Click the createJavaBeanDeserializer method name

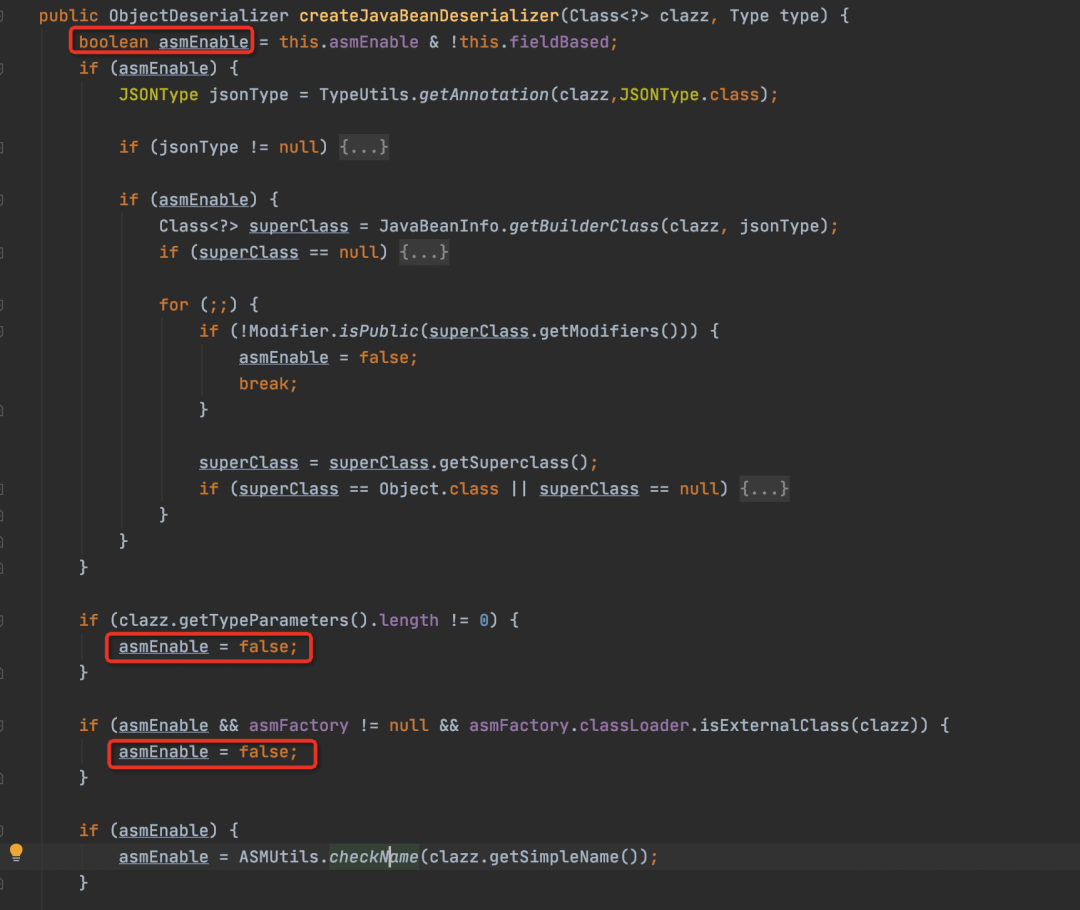[x=429, y=15]
